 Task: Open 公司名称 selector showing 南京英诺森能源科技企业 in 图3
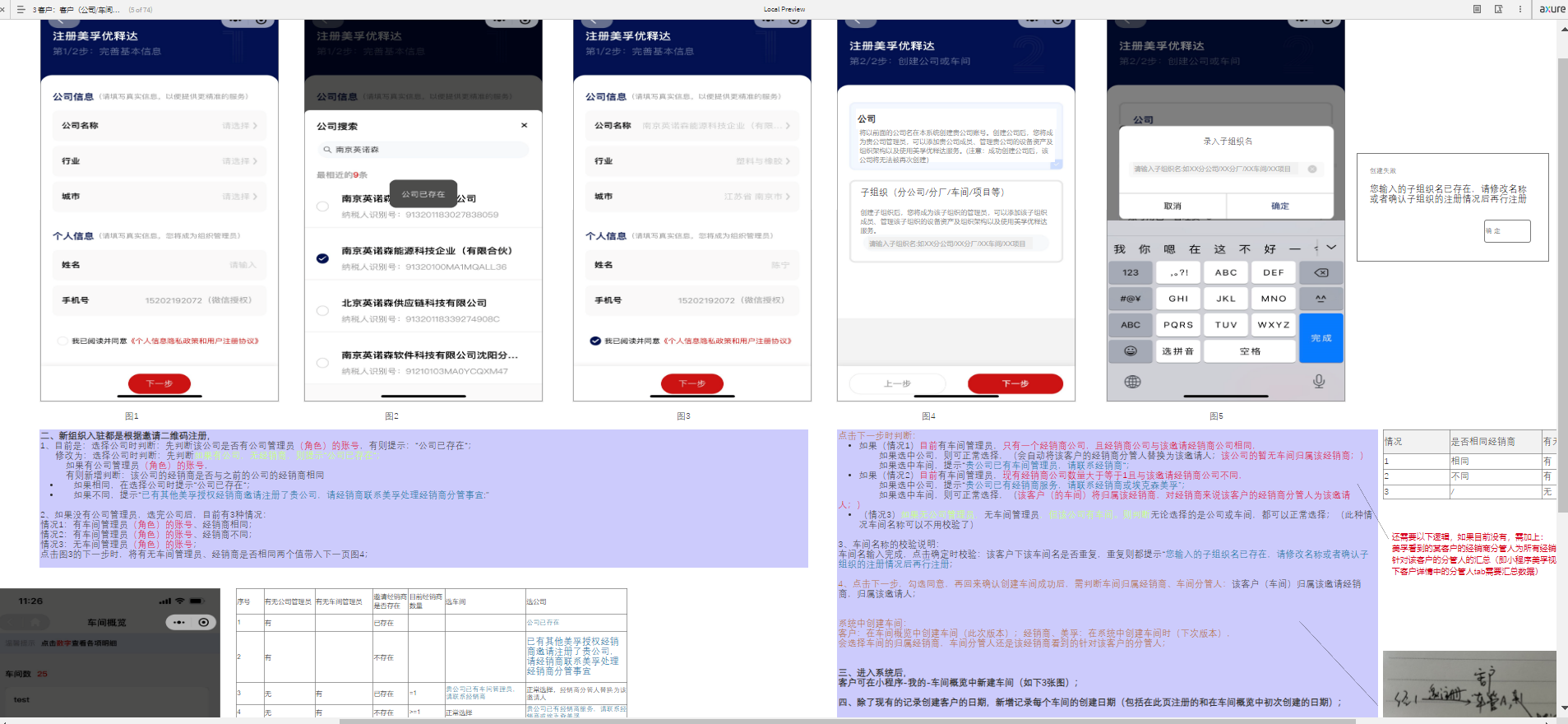click(x=691, y=126)
